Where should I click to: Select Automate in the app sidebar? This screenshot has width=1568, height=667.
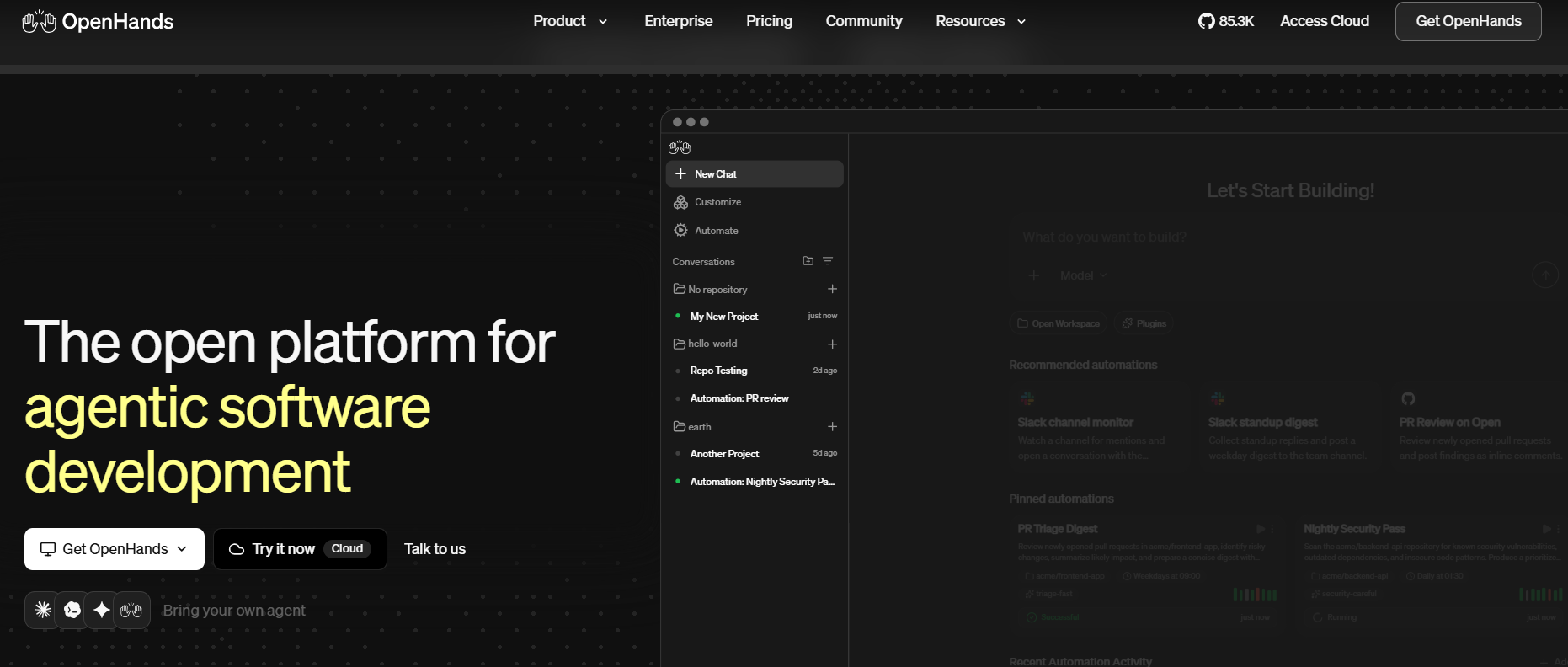755,231
